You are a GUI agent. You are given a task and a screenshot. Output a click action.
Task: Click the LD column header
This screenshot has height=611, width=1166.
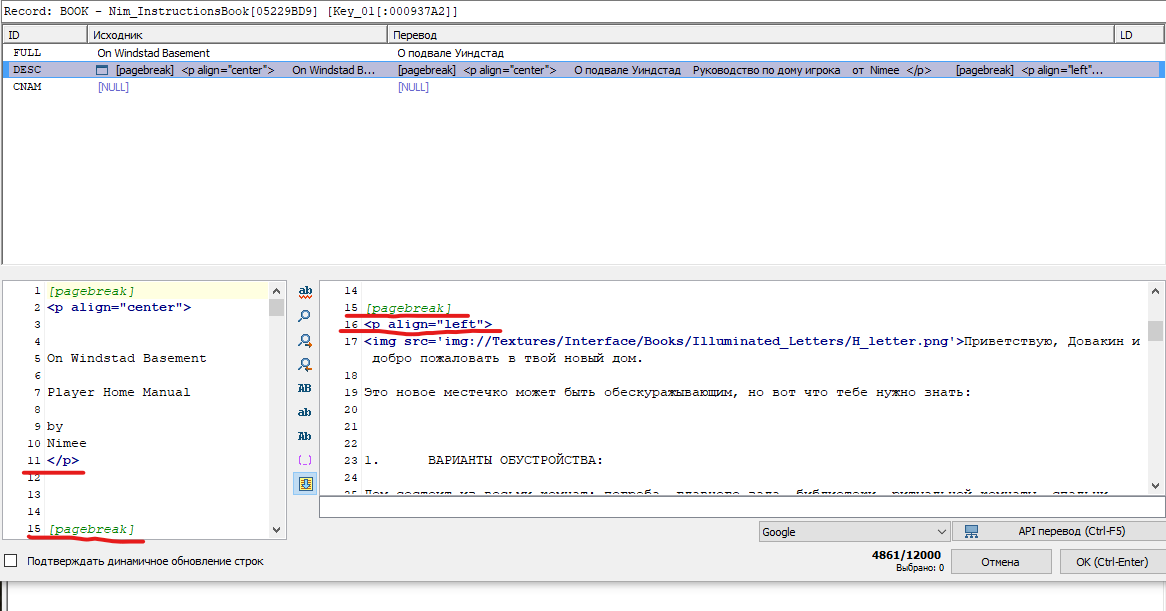click(x=1138, y=35)
